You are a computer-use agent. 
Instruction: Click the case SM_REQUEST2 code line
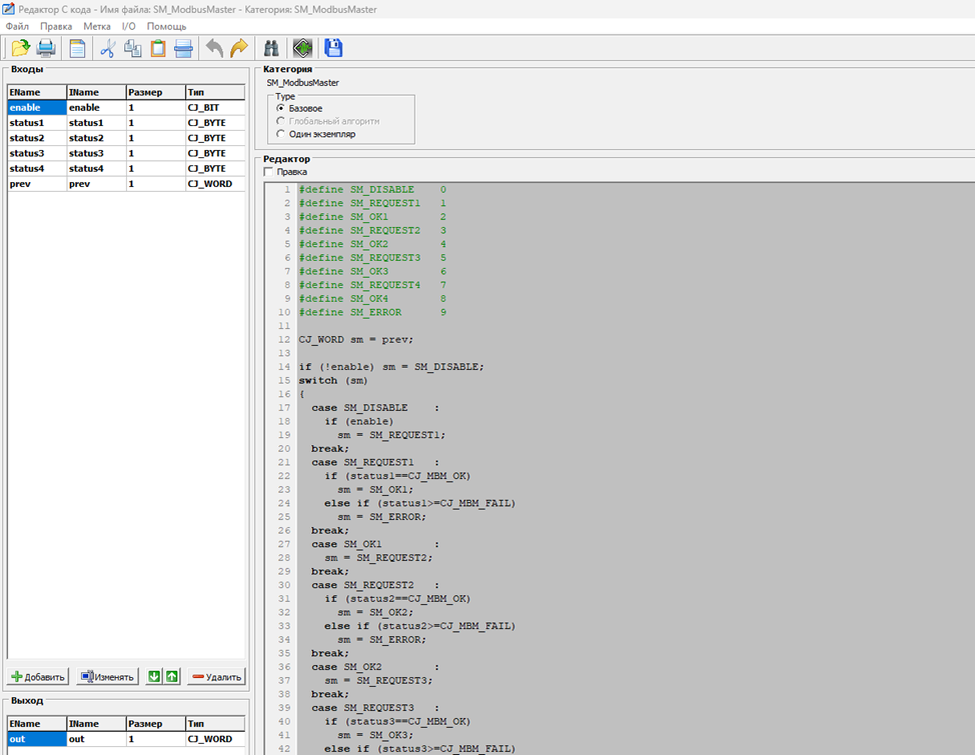(376, 585)
